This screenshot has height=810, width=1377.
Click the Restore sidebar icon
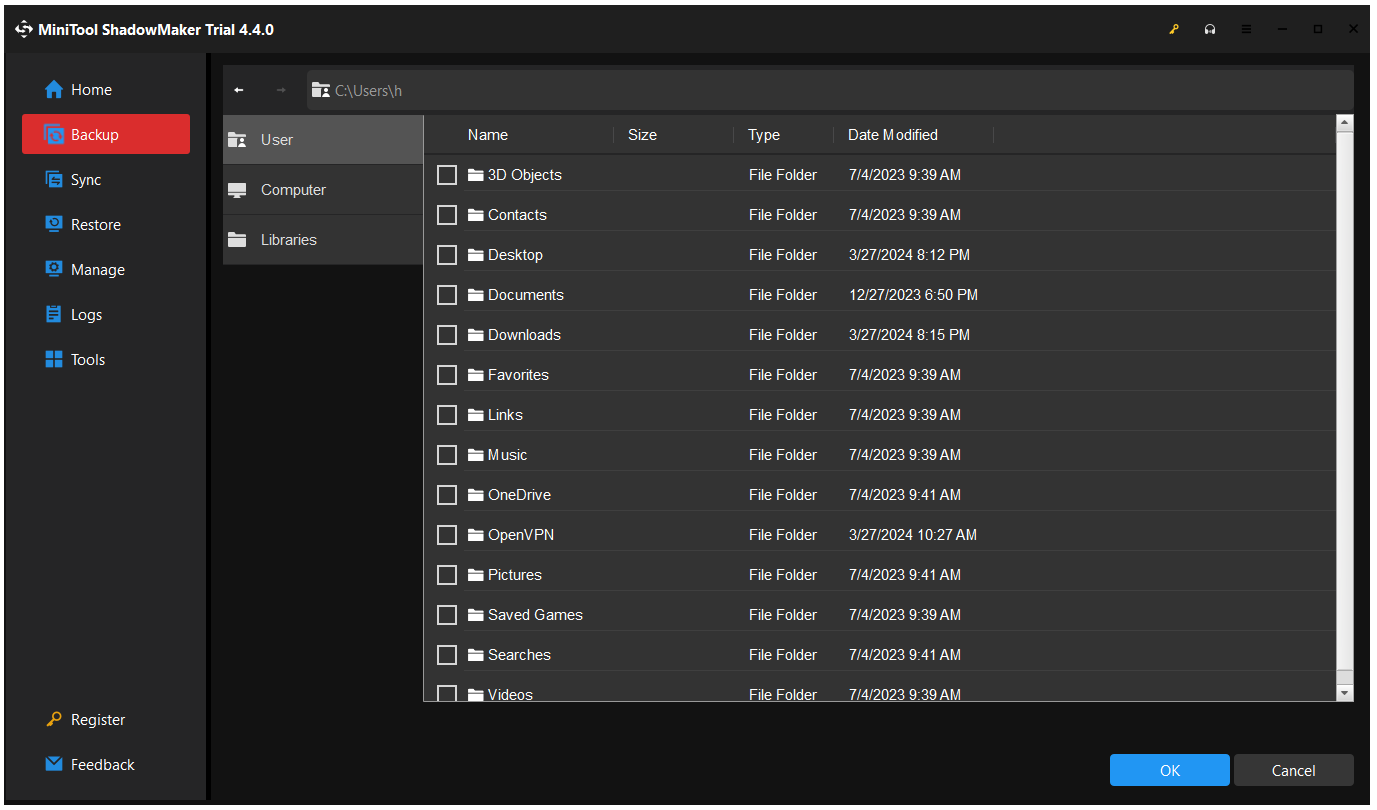coord(54,225)
